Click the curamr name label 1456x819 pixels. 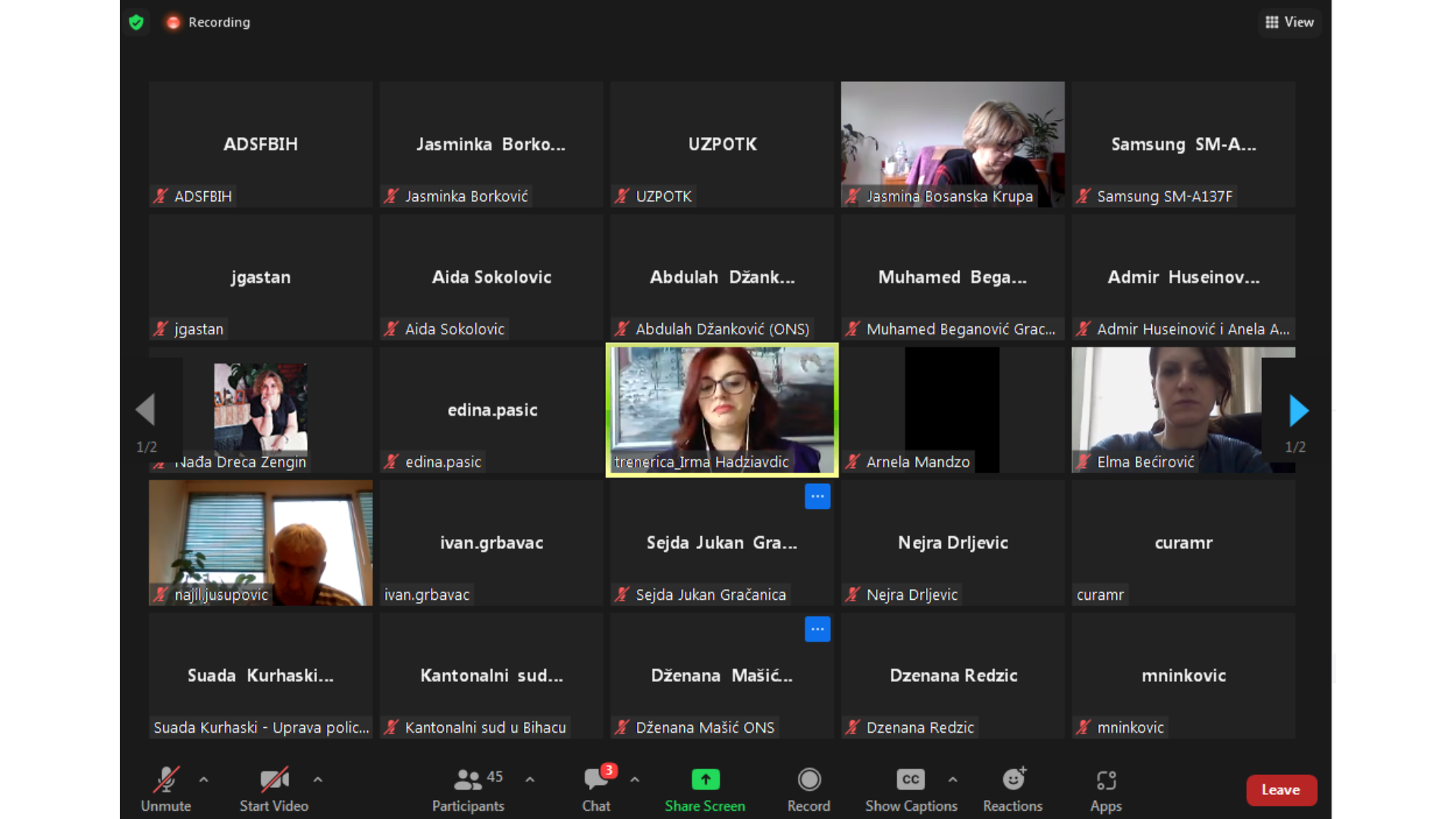click(1100, 595)
